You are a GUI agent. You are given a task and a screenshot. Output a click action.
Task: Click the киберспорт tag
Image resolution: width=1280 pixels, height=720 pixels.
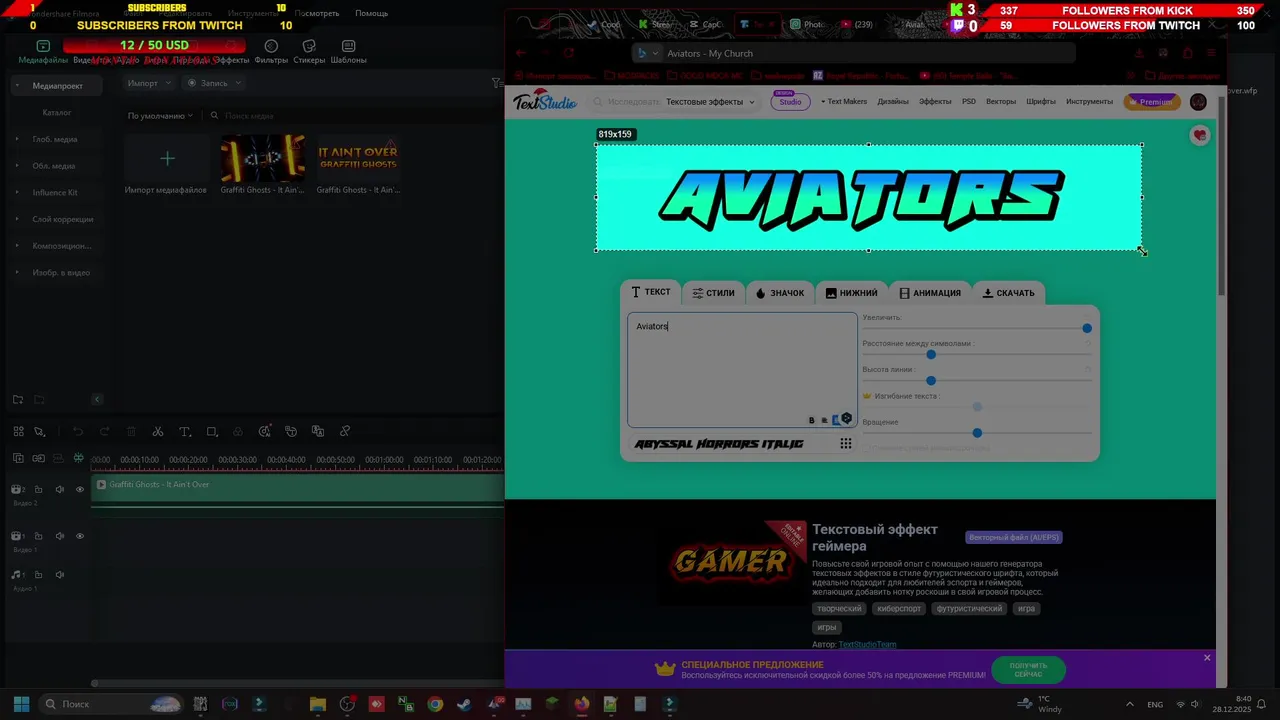tap(898, 609)
